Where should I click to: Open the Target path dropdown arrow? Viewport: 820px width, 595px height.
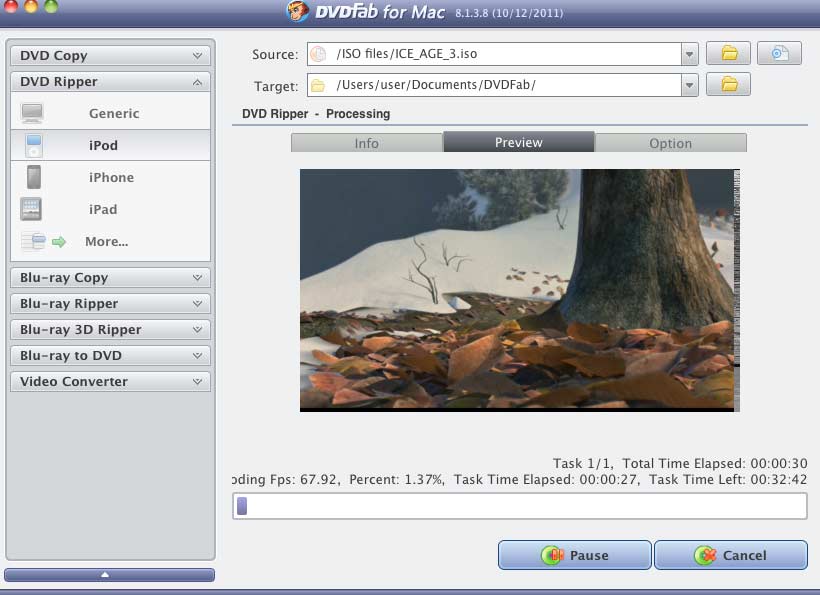point(689,85)
